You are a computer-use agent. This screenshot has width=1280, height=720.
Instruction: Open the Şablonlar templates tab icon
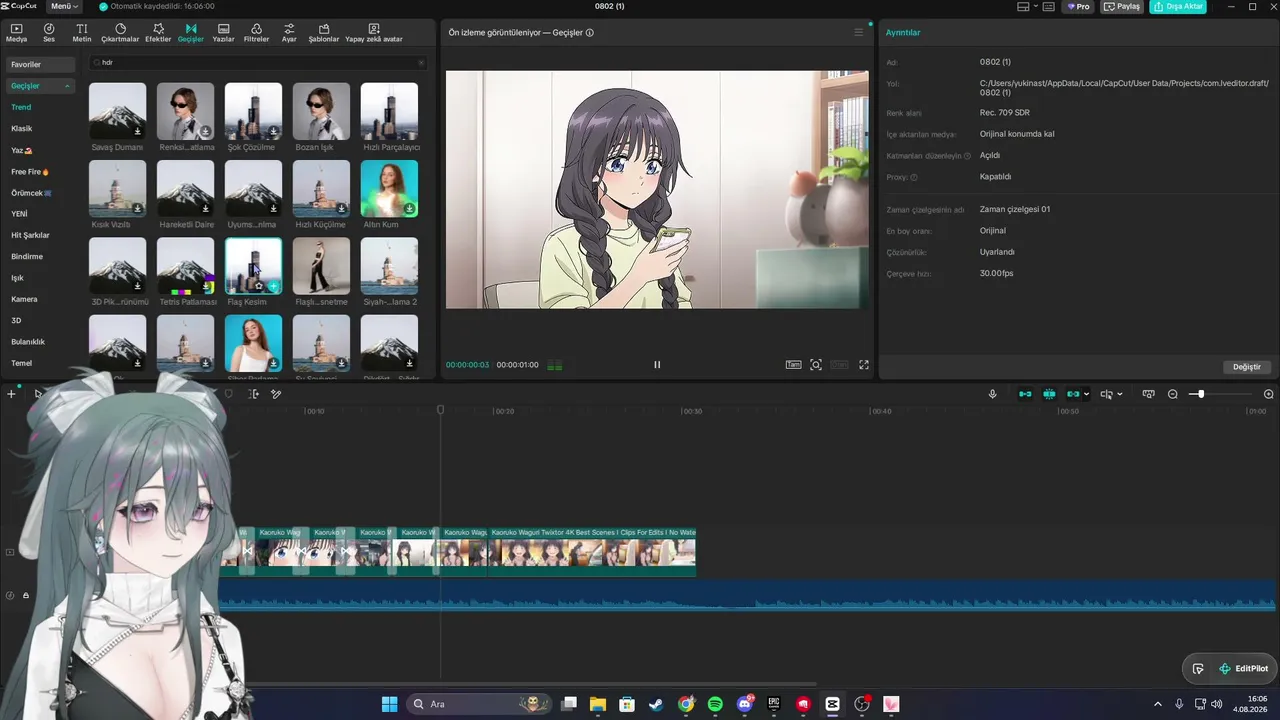pyautogui.click(x=323, y=33)
